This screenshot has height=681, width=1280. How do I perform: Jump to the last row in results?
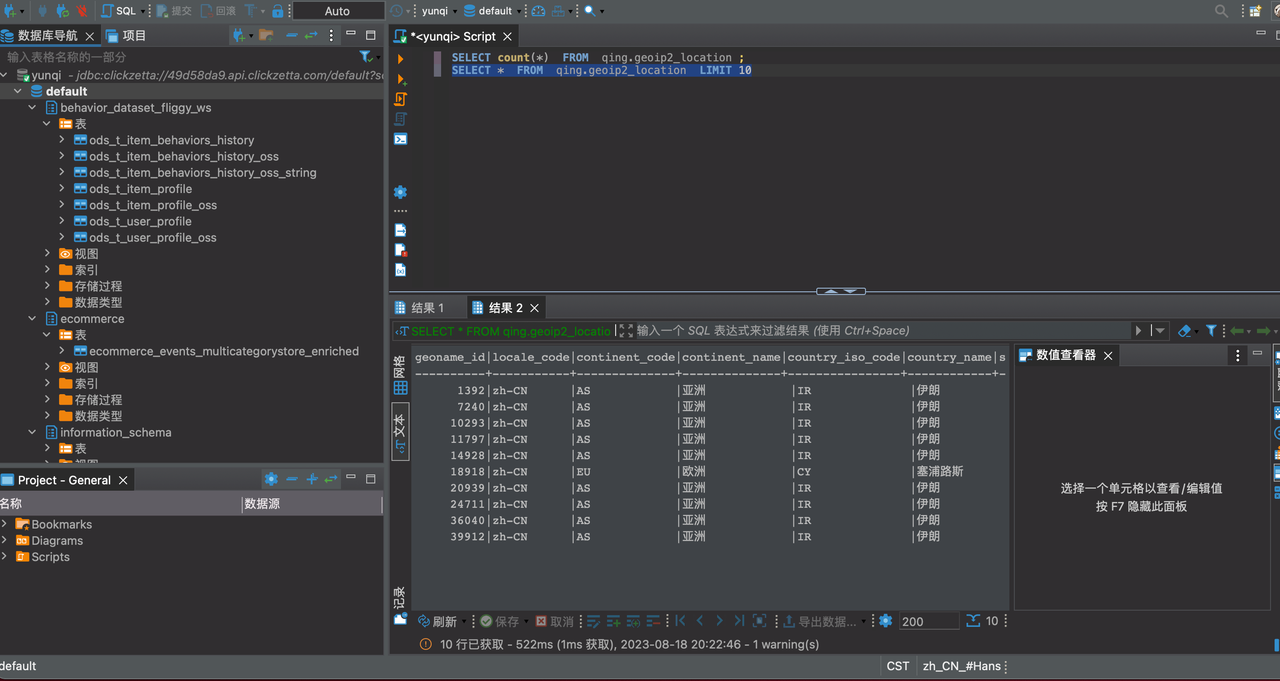(x=739, y=621)
